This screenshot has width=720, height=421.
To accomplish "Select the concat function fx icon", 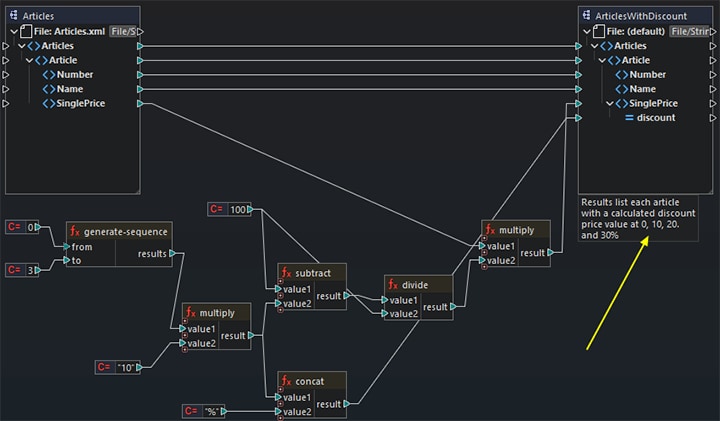I will (x=287, y=381).
